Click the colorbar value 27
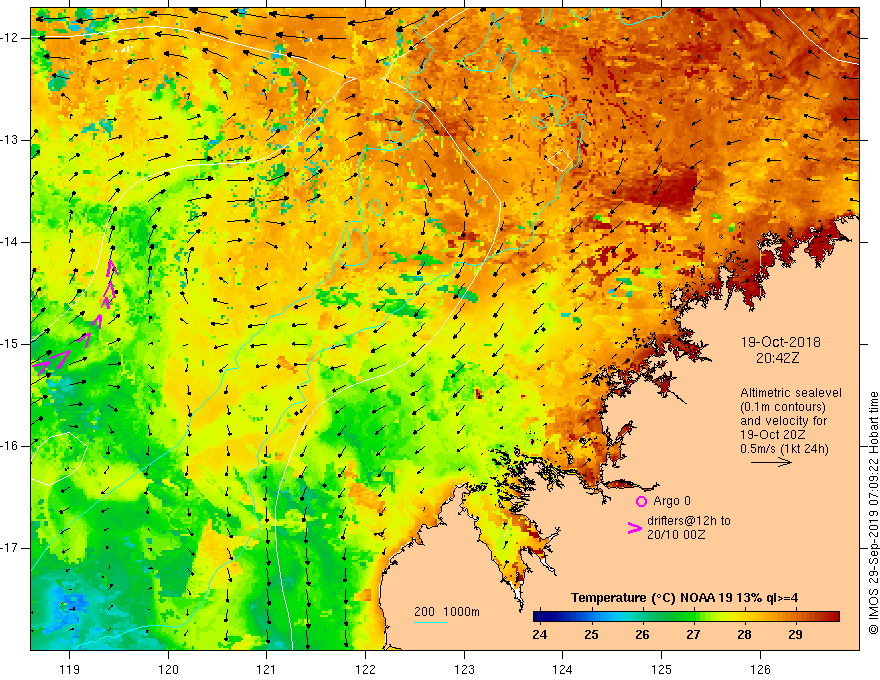Screen dimensions: 880x680 693,635
